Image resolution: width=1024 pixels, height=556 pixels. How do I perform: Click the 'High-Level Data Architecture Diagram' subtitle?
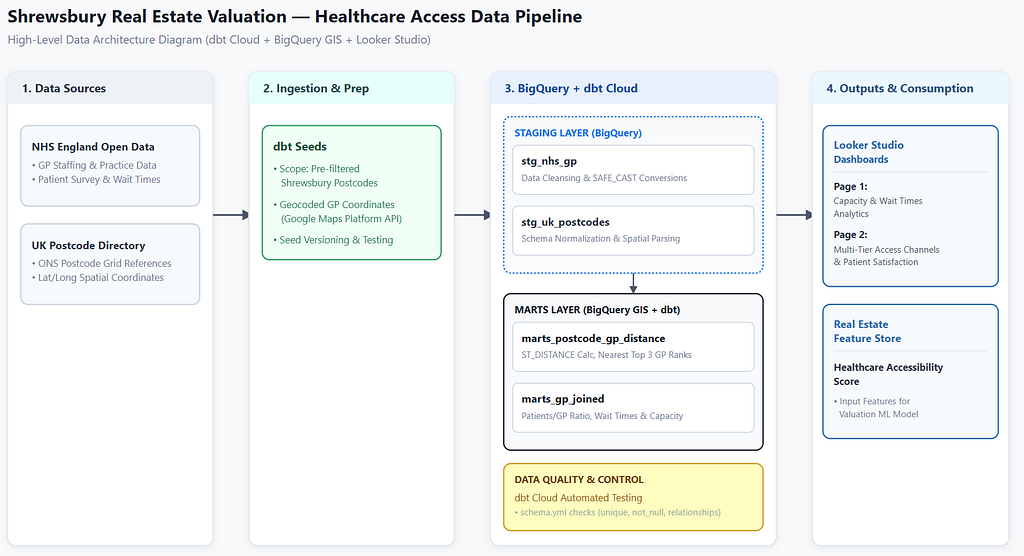click(x=219, y=40)
